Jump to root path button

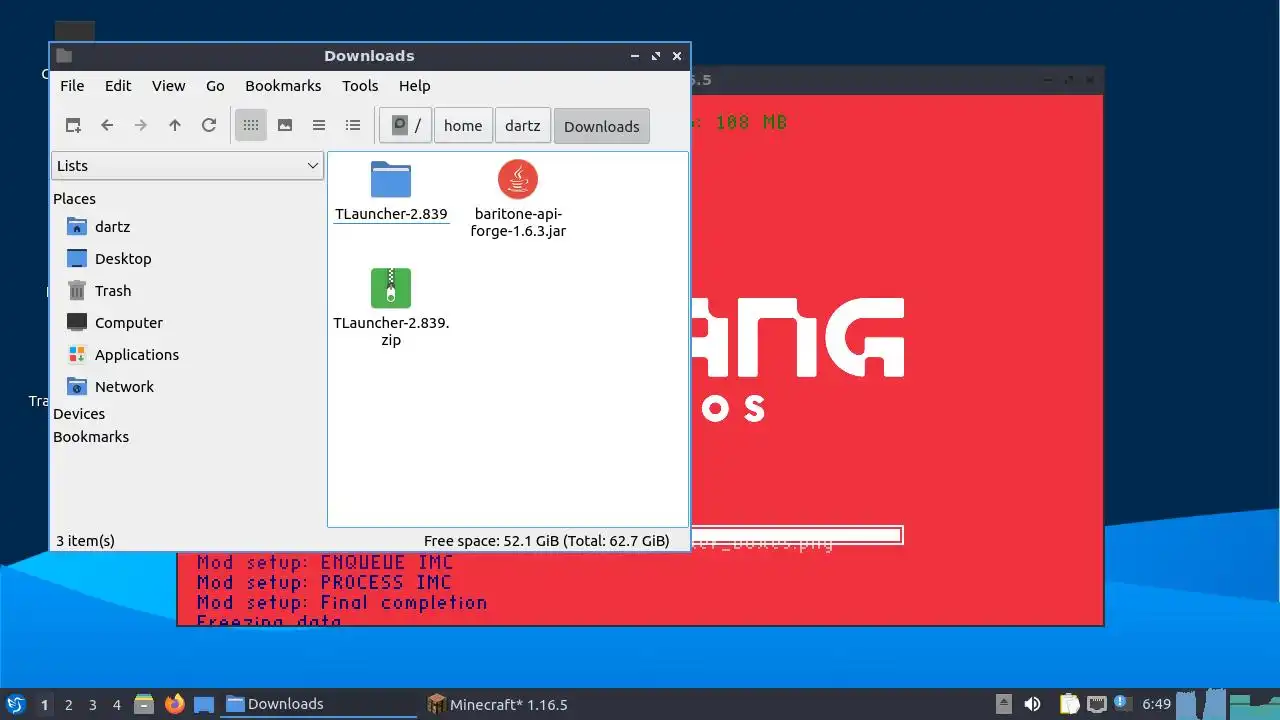tap(406, 126)
